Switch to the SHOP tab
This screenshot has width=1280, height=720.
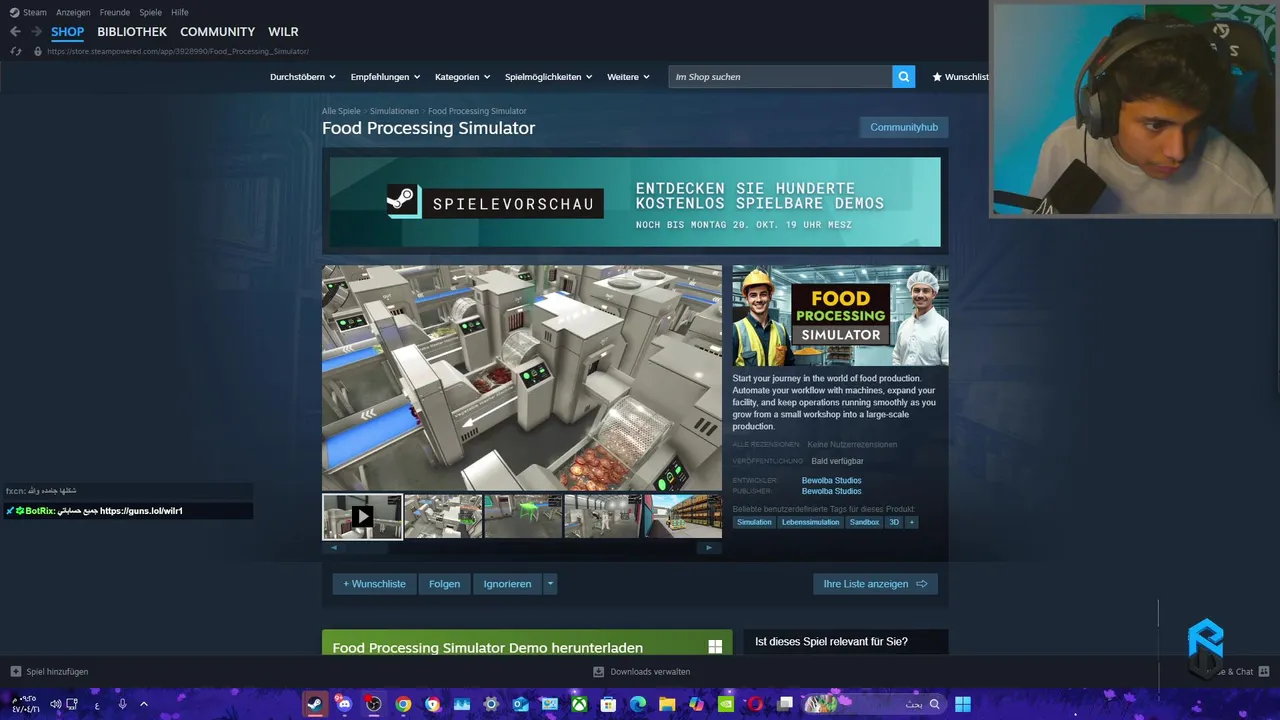pos(68,32)
